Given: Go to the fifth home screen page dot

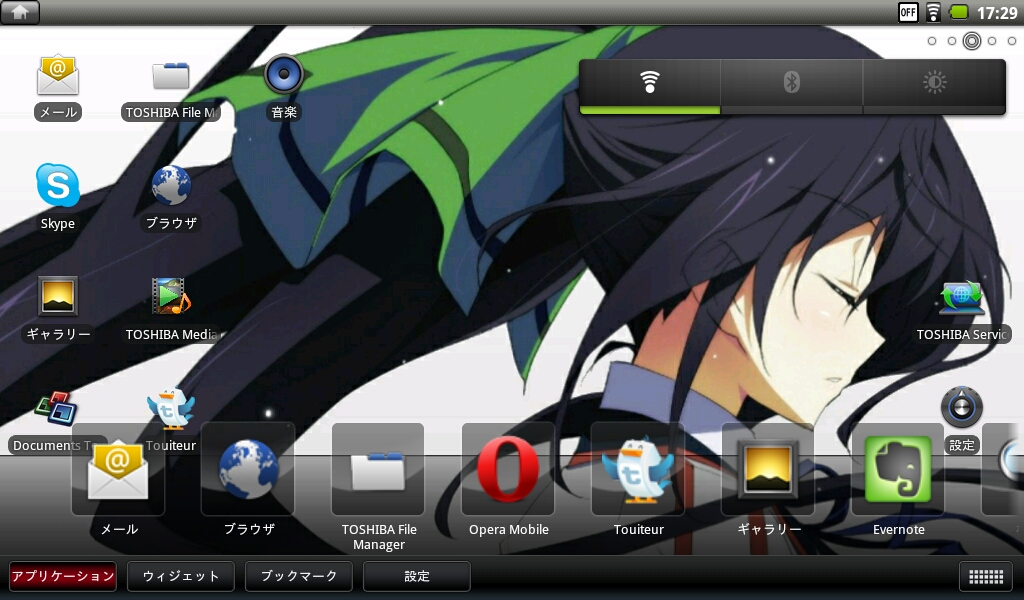Looking at the screenshot, I should [x=1012, y=41].
